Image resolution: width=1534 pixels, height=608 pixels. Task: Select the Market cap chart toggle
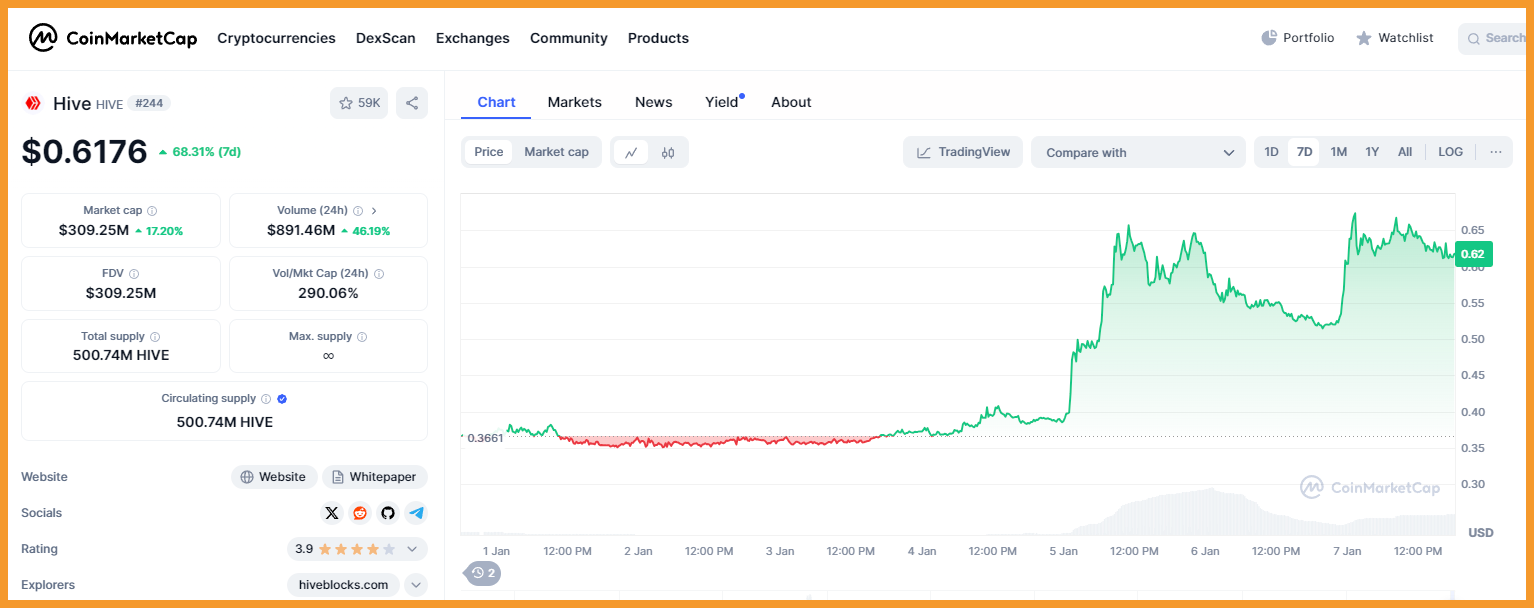(556, 152)
